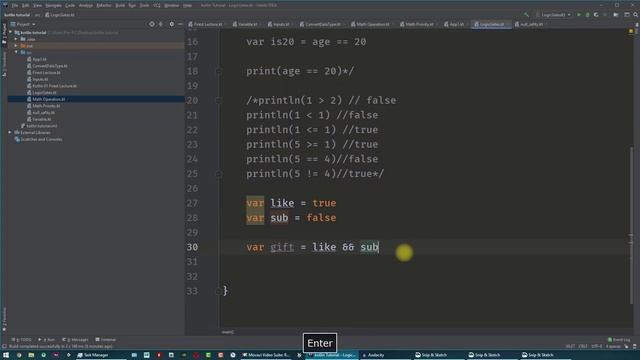This screenshot has width=640, height=360.
Task: Open Movavi Video Suite from taskbar
Action: coord(266,355)
